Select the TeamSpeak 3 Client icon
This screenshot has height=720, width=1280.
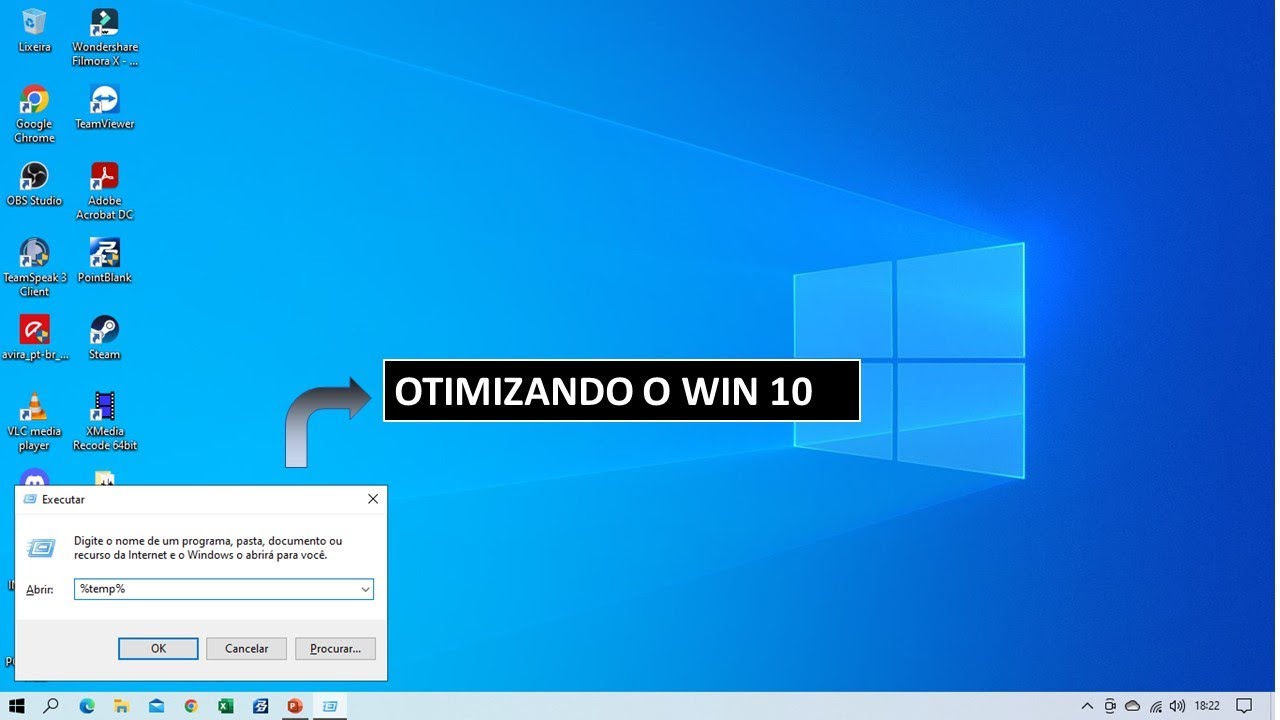click(34, 267)
